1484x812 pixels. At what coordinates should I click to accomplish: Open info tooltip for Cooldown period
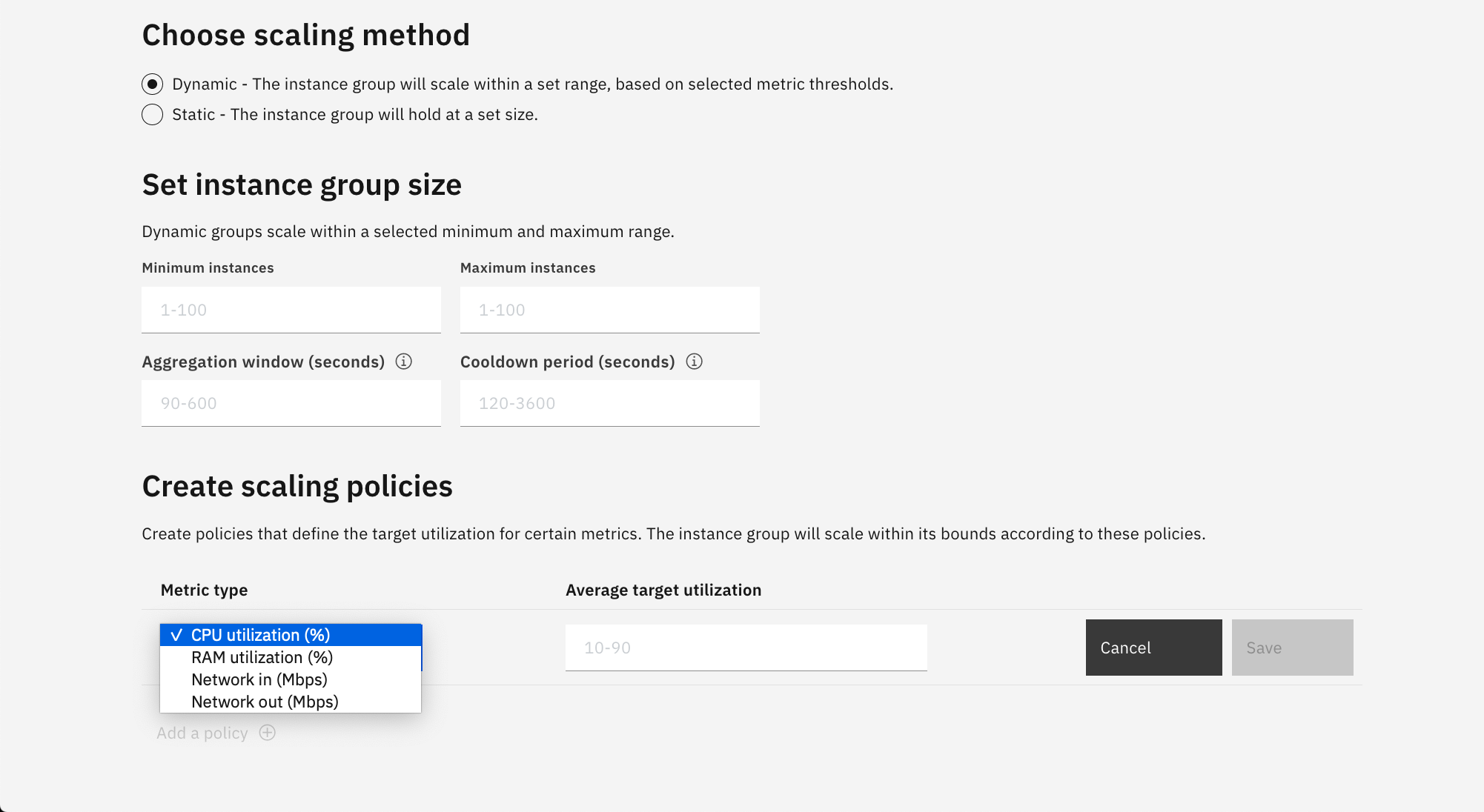click(694, 362)
